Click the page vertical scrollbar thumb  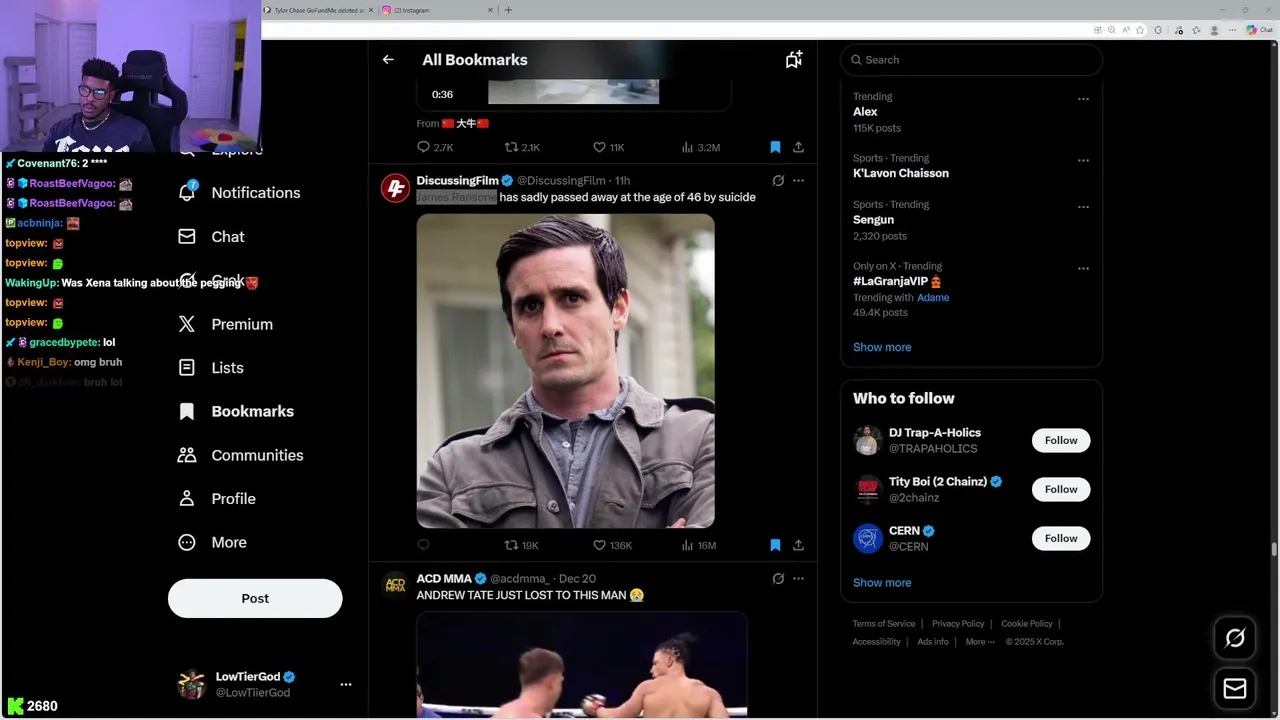(1274, 548)
